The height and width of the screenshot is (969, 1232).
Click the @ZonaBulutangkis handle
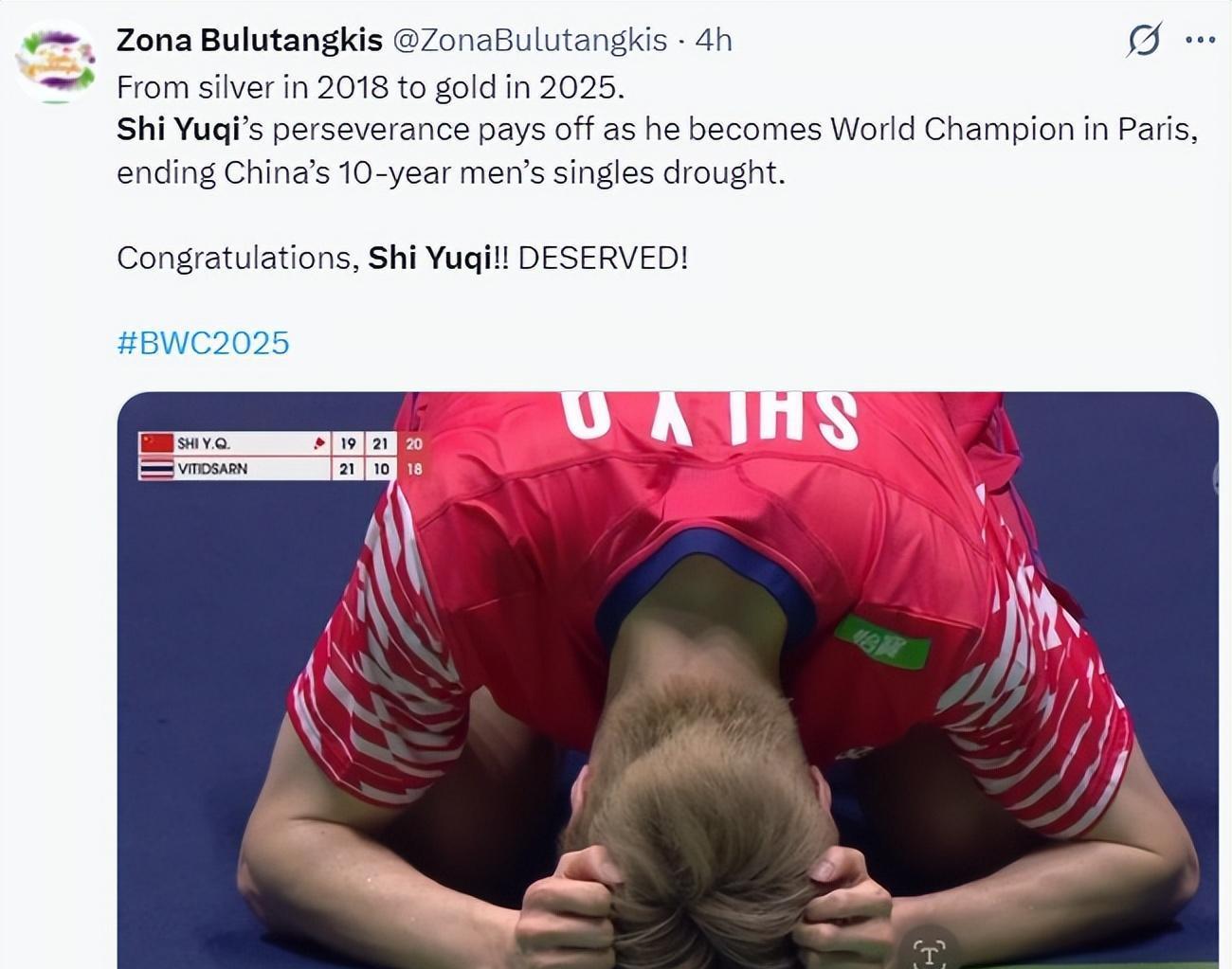point(530,40)
